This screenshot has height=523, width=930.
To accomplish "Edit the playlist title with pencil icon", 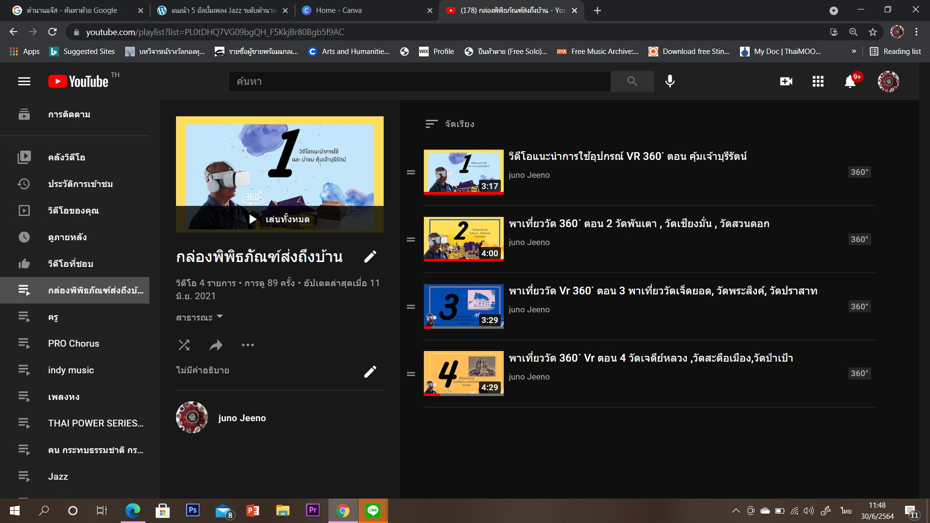I will coord(370,257).
